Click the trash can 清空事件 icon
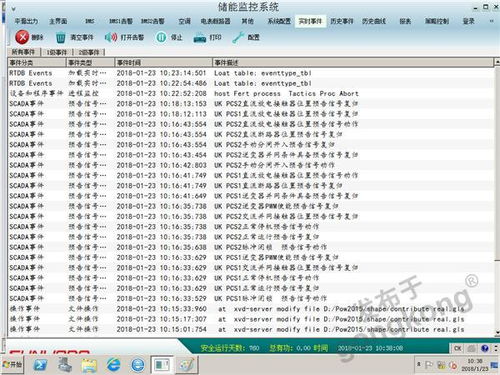The width and height of the screenshot is (500, 375). pos(60,37)
